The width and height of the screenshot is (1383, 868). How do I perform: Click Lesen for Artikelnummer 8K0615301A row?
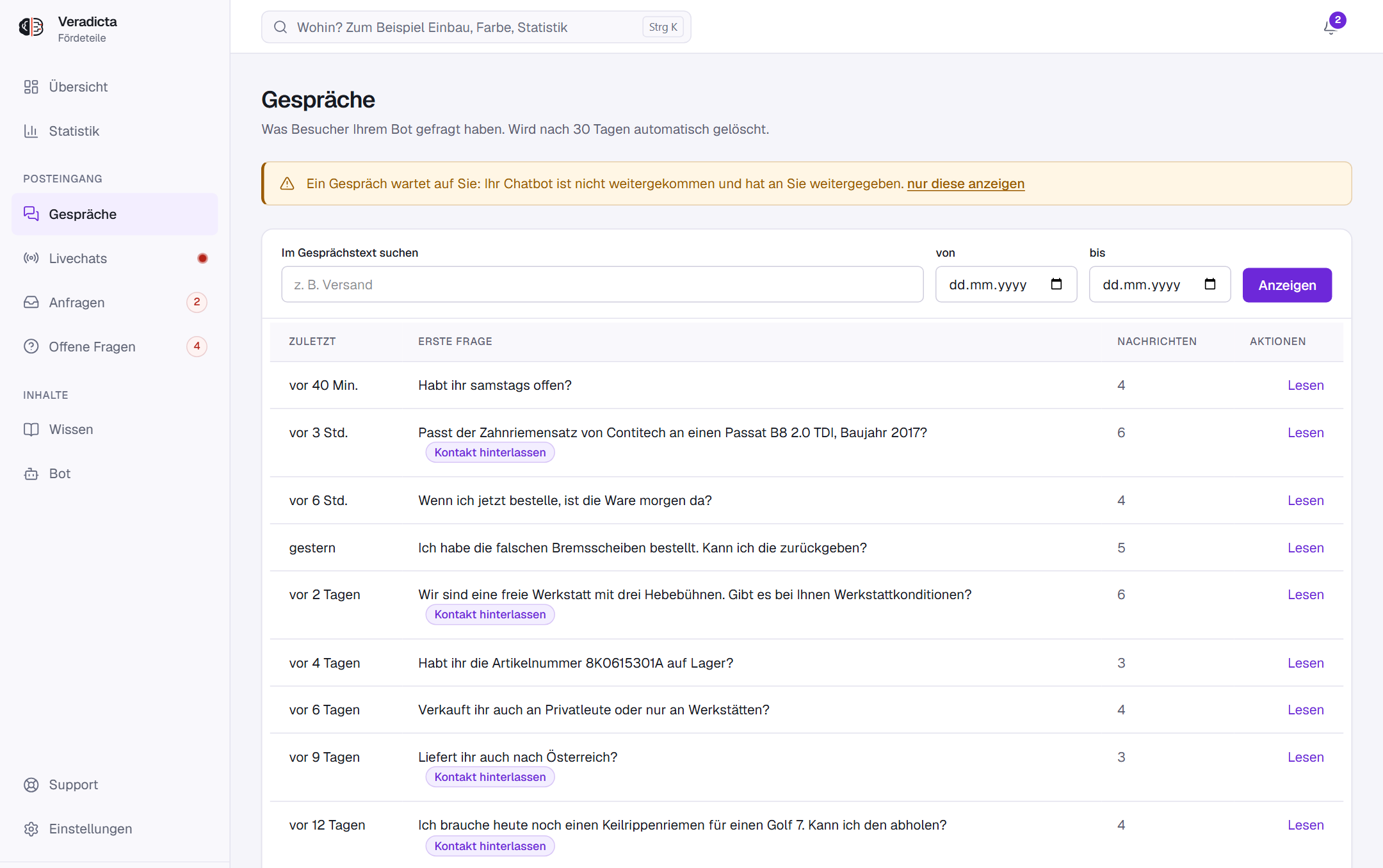click(1306, 663)
